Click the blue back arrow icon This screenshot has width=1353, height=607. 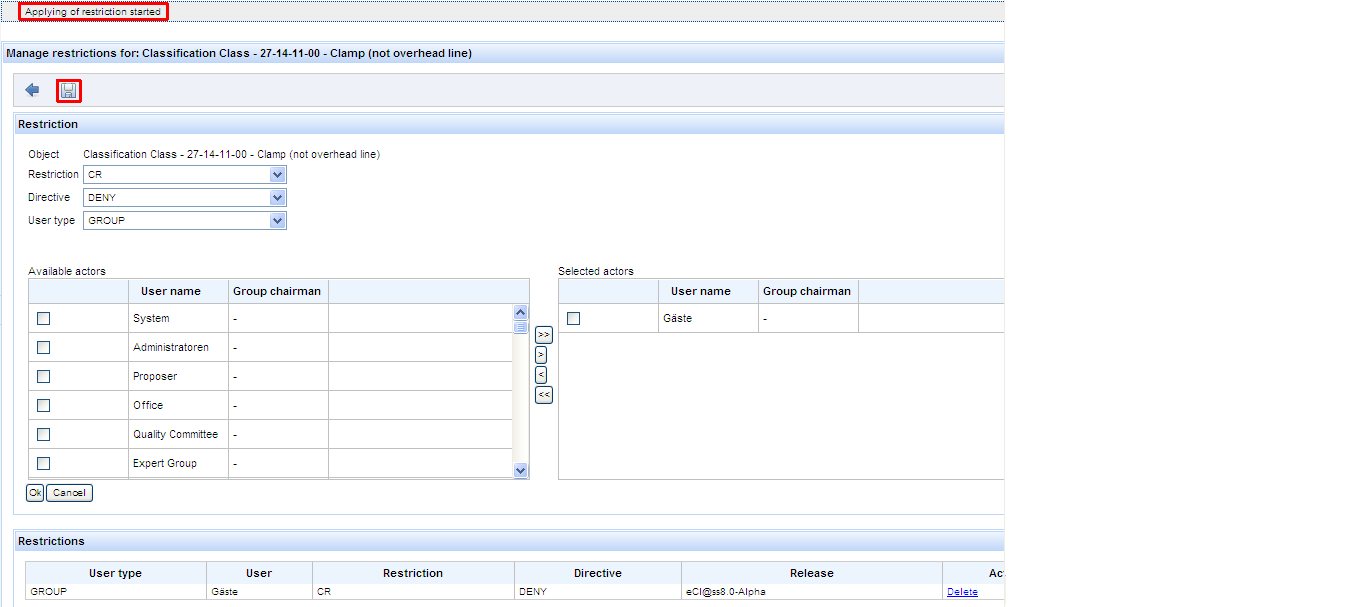point(32,90)
